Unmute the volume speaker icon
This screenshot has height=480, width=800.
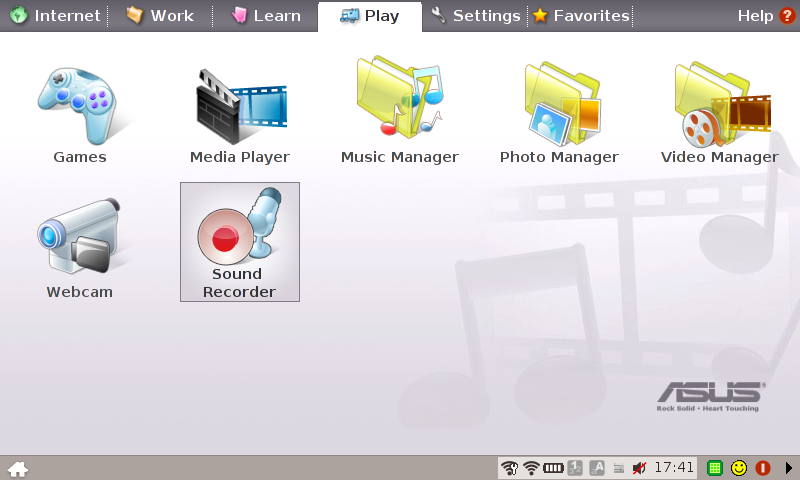point(639,468)
